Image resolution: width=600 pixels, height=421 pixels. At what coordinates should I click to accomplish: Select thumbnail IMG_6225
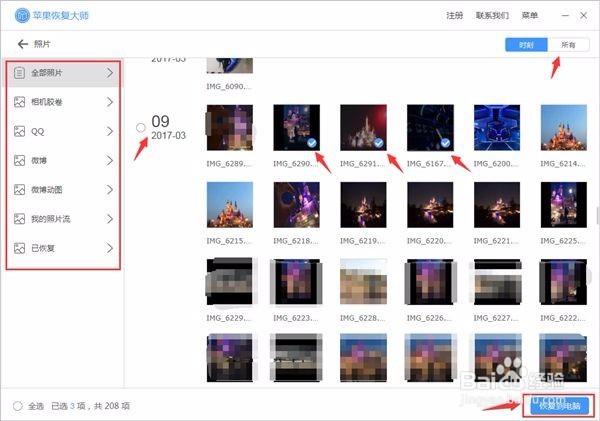pyautogui.click(x=564, y=205)
